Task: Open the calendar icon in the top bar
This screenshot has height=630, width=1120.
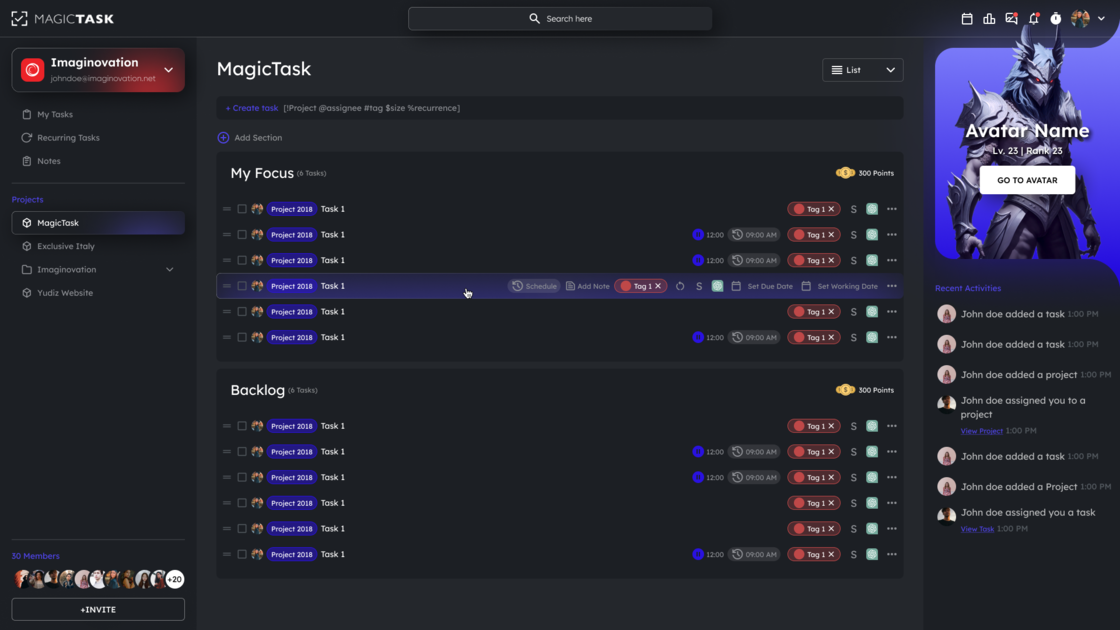Action: click(x=967, y=18)
